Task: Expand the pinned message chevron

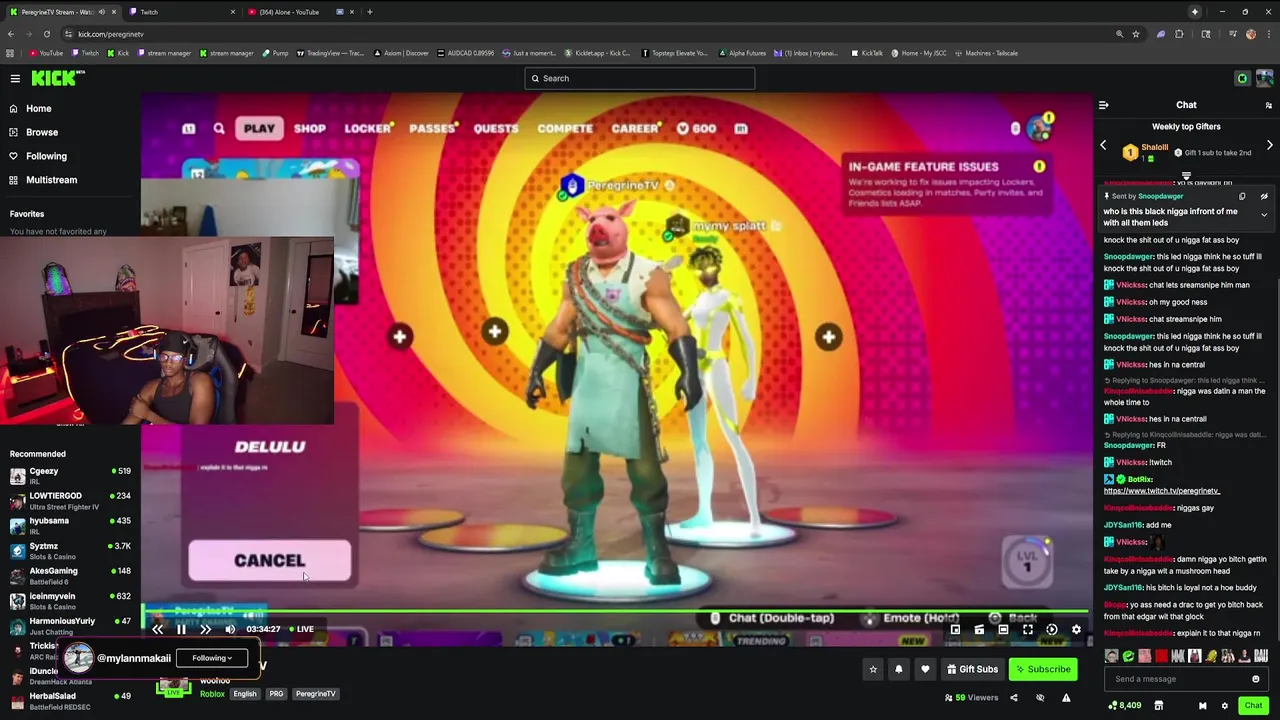Action: (1264, 214)
